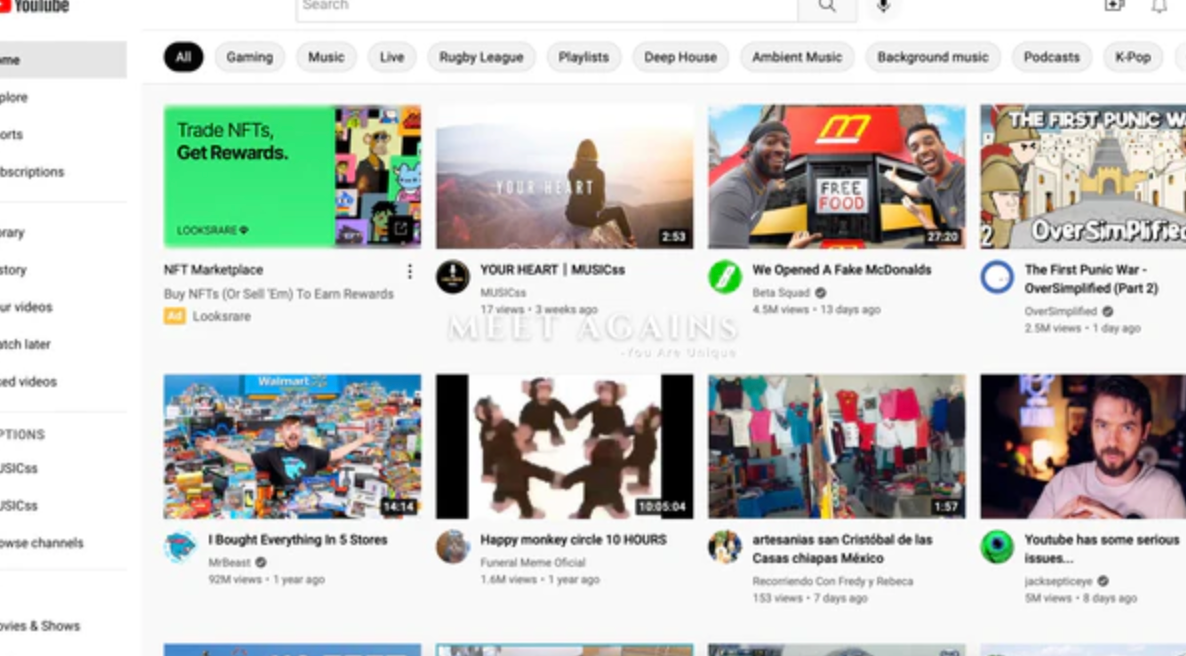Image resolution: width=1186 pixels, height=656 pixels.
Task: Select the Deep House filter chip
Action: (680, 57)
